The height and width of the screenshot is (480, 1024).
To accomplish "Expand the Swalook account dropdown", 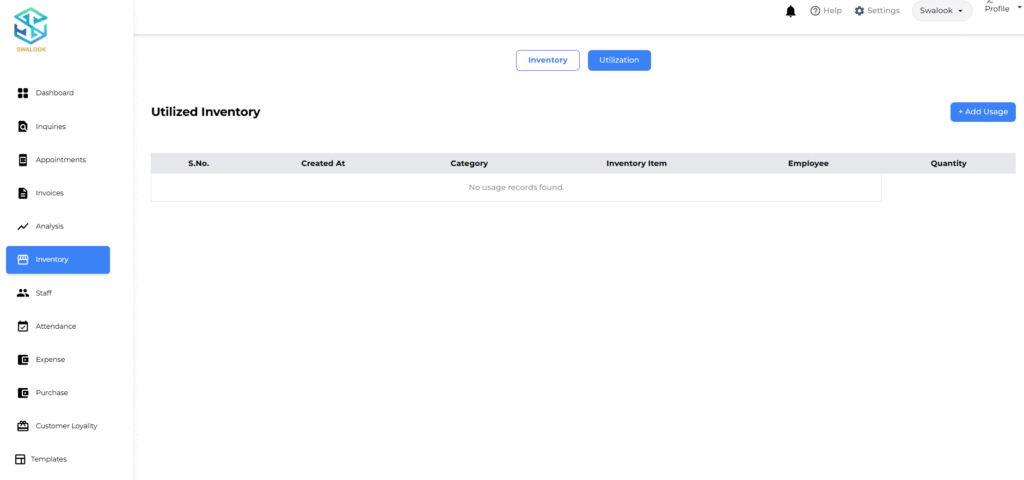I will 942,11.
